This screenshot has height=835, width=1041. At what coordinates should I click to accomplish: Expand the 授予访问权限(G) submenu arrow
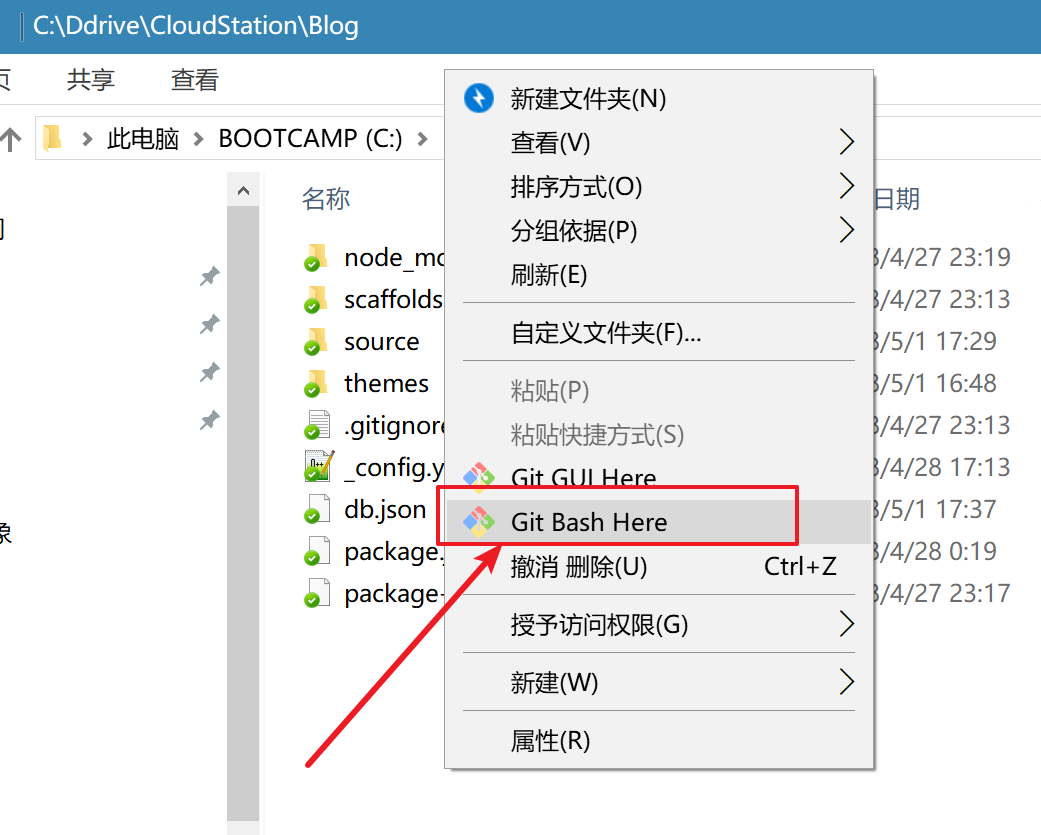tap(846, 624)
